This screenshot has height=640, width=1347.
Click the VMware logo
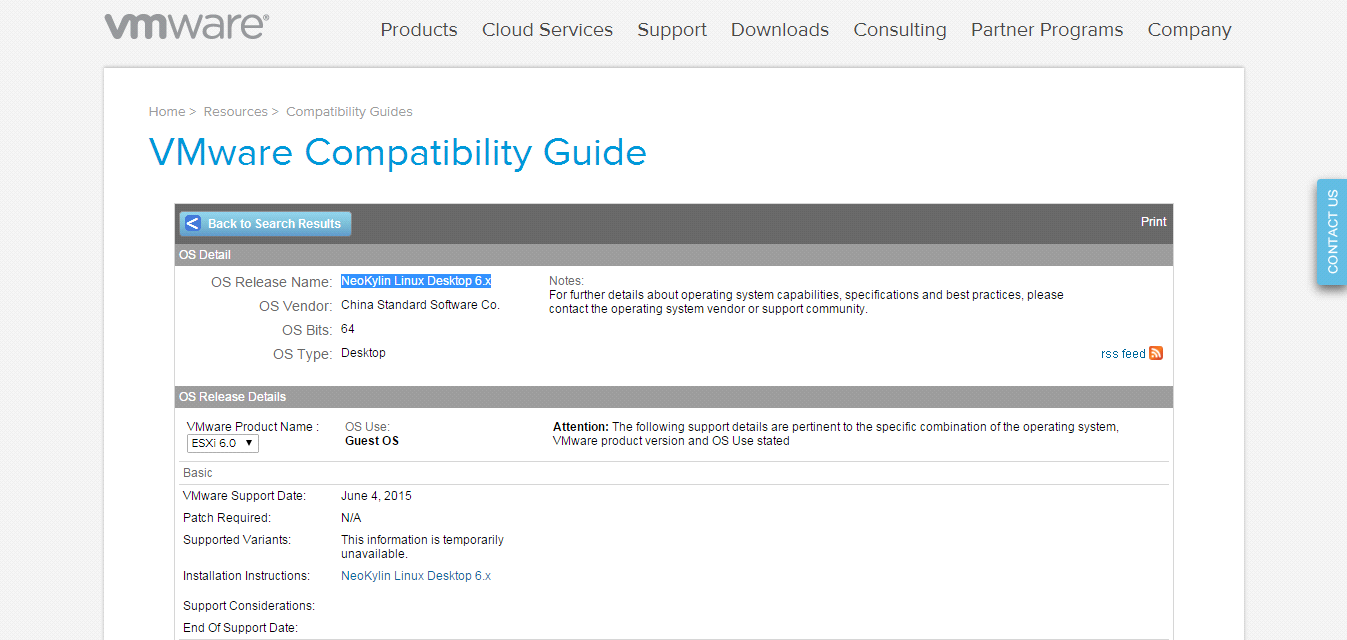(x=187, y=27)
